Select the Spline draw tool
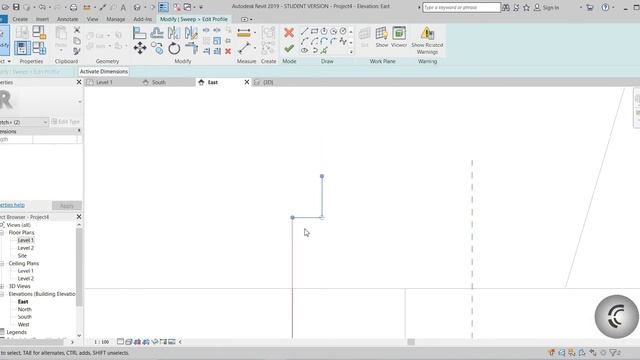This screenshot has height=360, width=640. pos(343,41)
